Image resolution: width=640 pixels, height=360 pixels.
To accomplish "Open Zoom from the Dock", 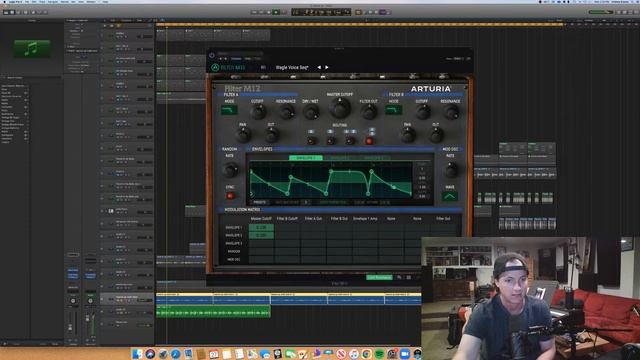I will pyautogui.click(x=405, y=353).
